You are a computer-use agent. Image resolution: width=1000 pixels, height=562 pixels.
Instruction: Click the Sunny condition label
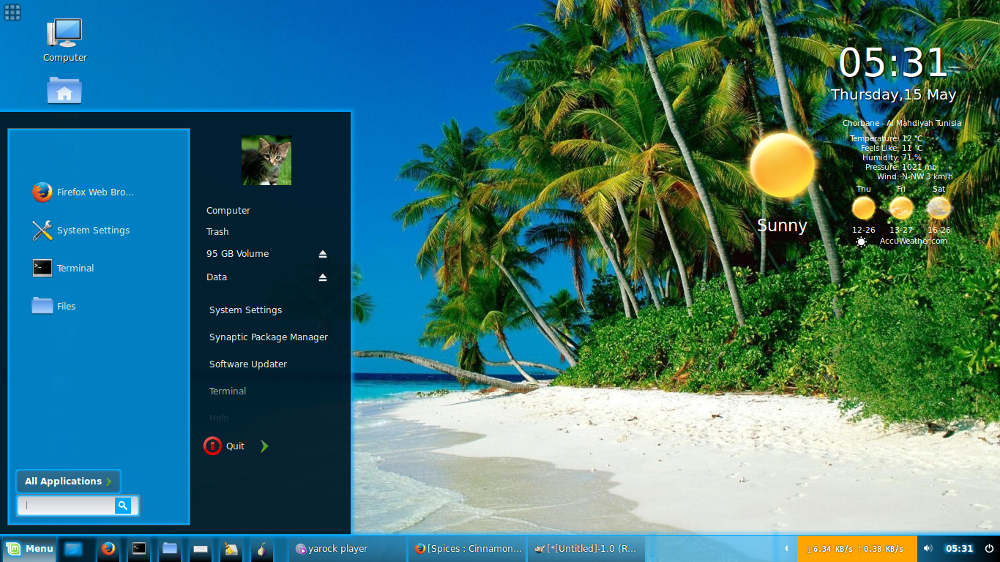tap(782, 225)
